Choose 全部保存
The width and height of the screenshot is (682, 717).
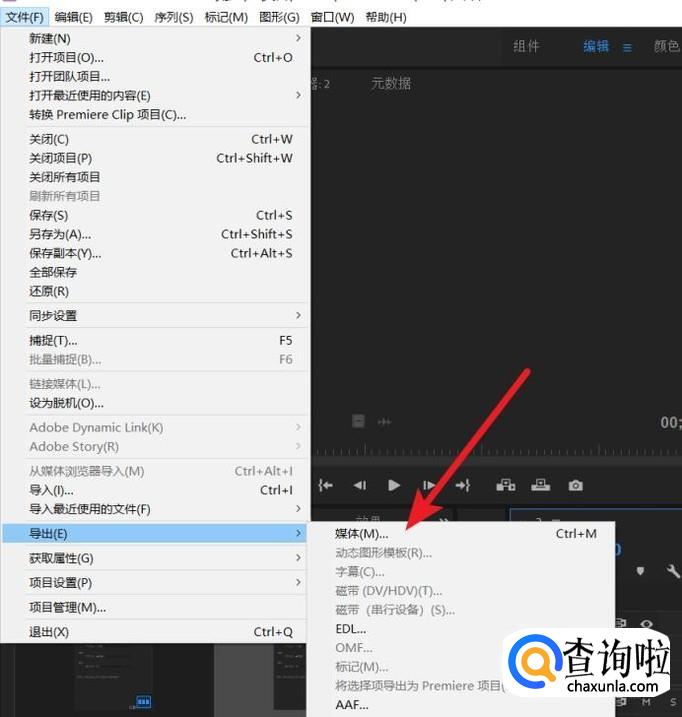(x=155, y=272)
